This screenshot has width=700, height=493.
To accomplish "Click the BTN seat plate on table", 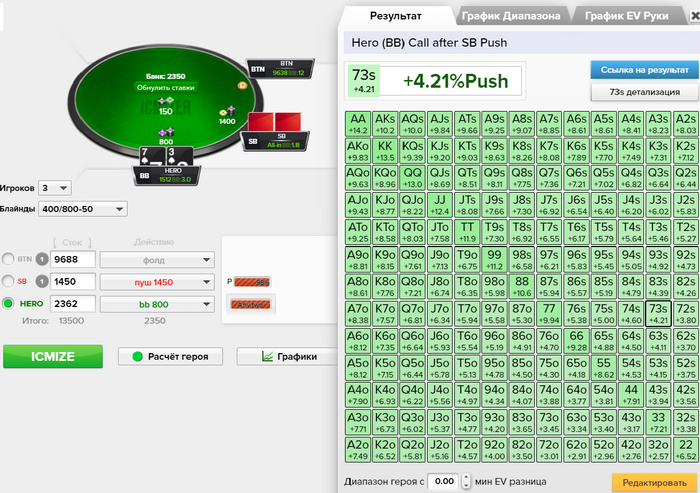I will tap(281, 68).
